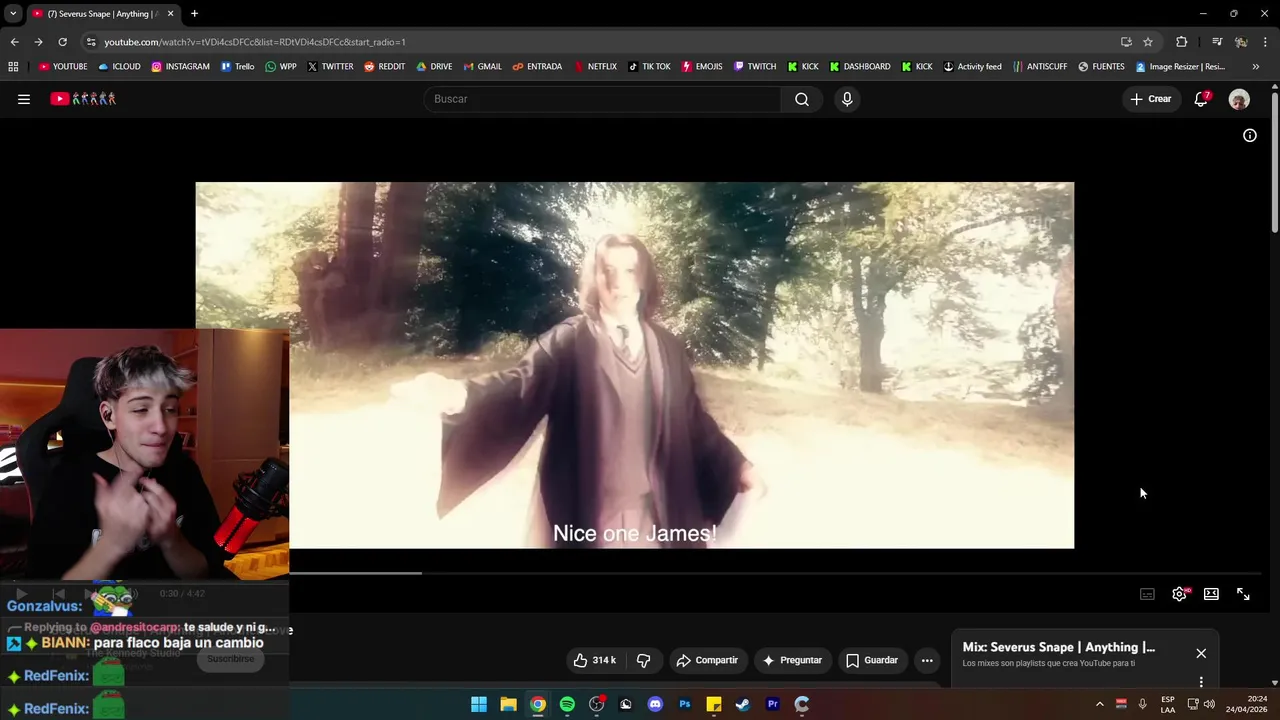Screen dimensions: 1280x720
Task: Close the Severus Snape tab
Action: [x=170, y=14]
